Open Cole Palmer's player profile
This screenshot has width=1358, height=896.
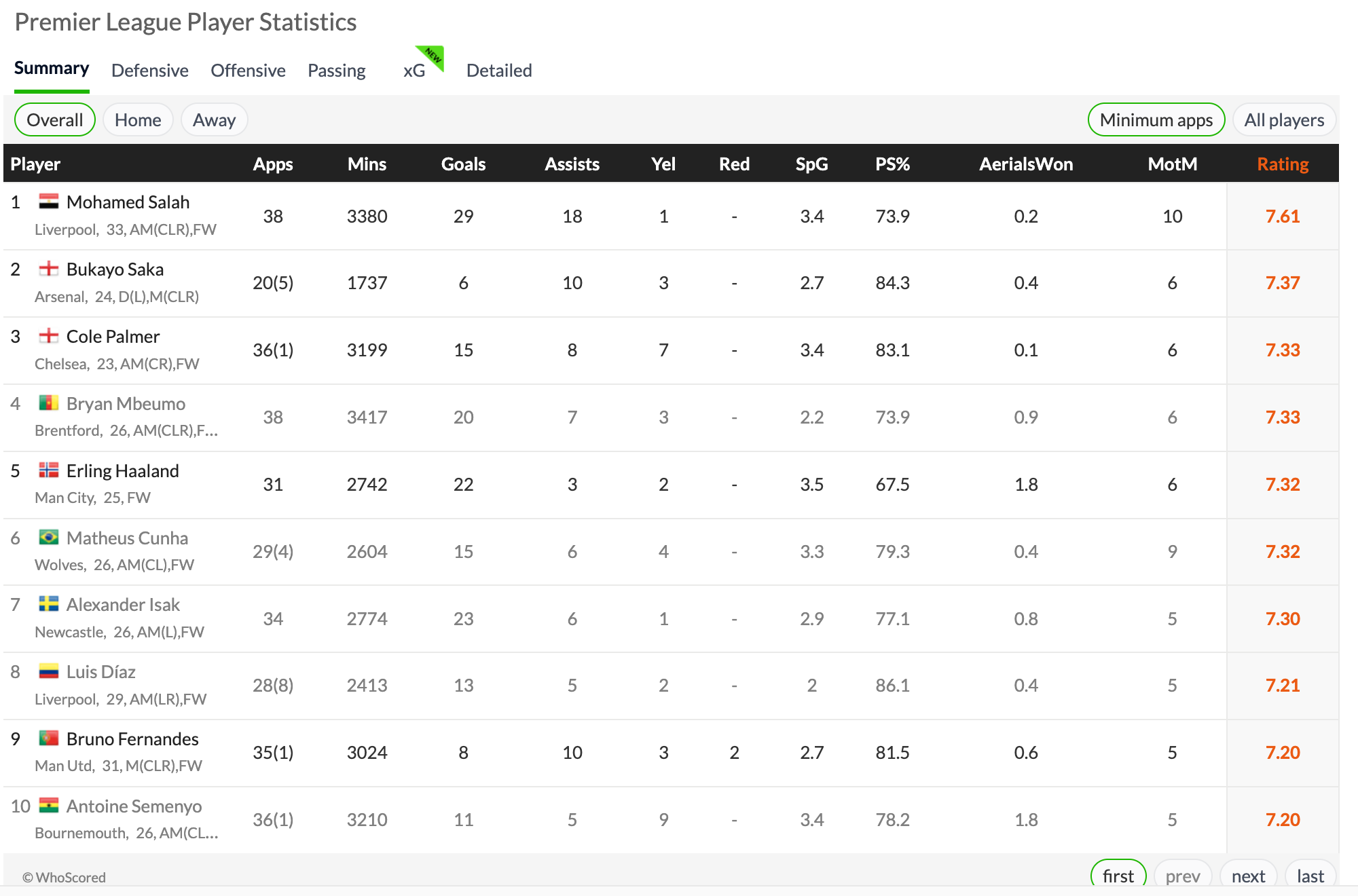pos(113,337)
